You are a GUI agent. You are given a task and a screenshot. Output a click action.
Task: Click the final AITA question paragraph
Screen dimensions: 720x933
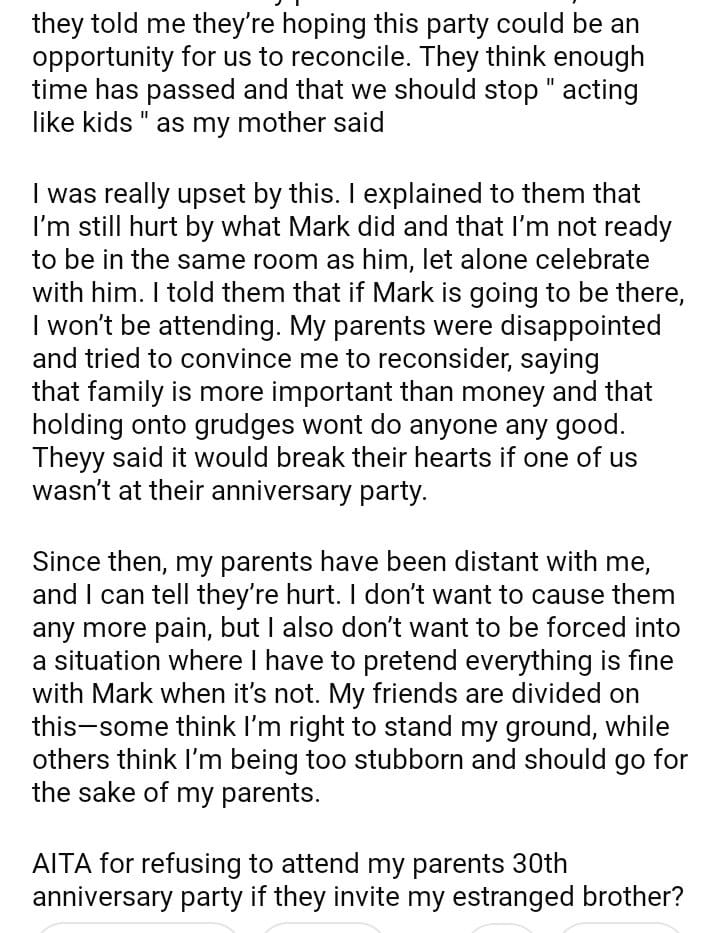tap(357, 879)
